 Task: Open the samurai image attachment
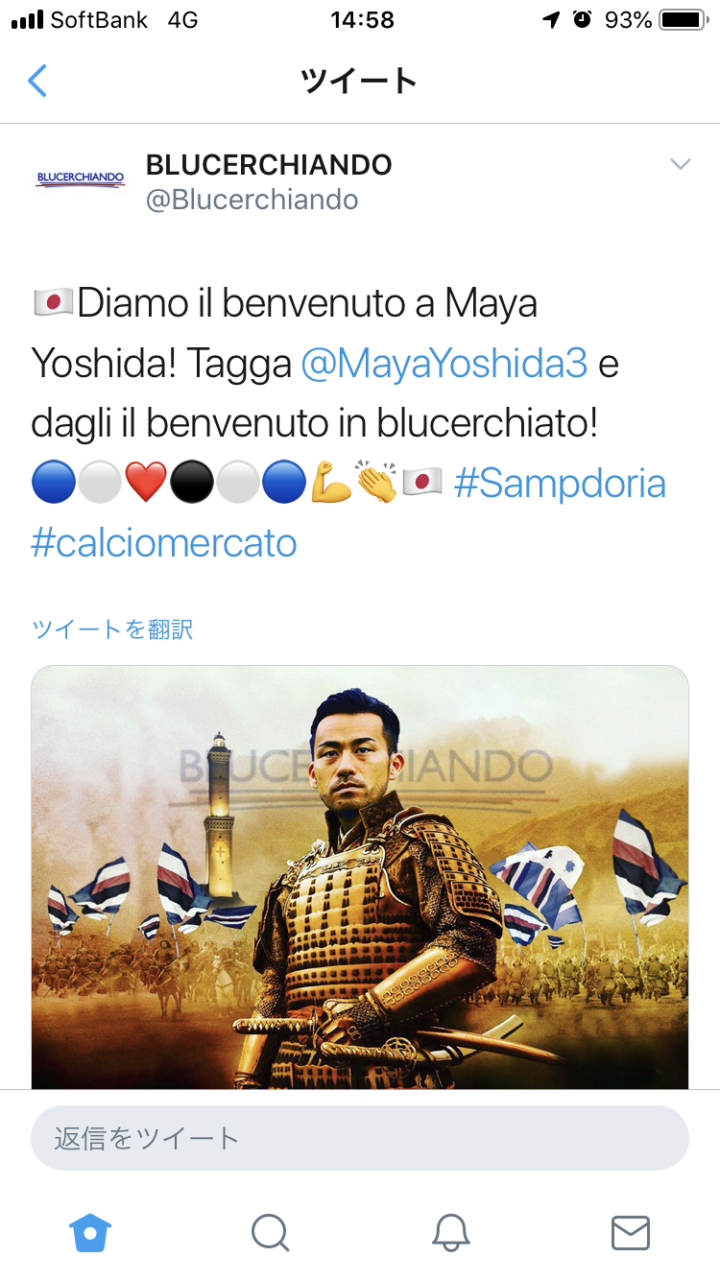click(x=360, y=877)
